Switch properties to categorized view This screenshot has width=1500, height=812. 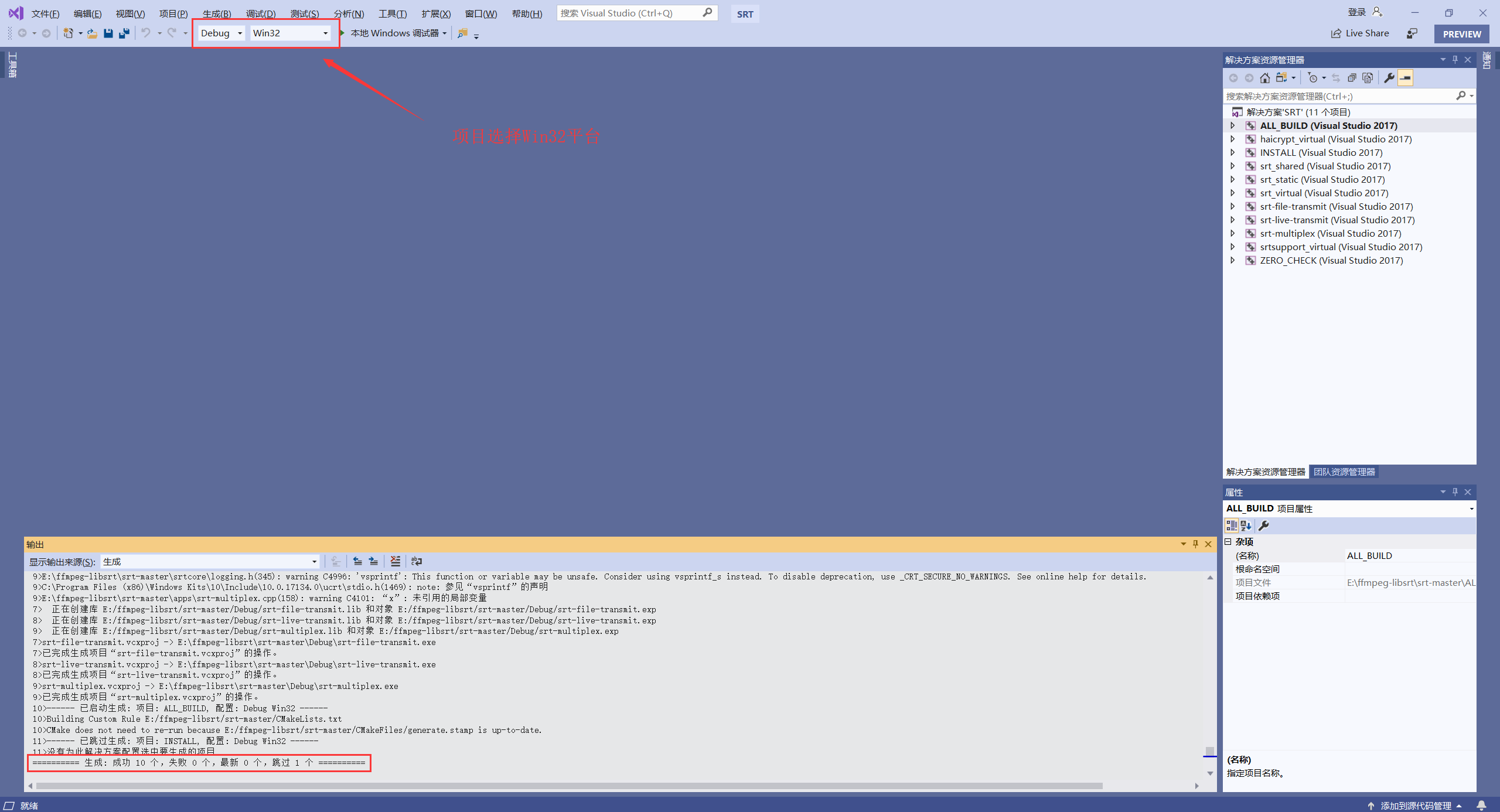pos(1232,526)
